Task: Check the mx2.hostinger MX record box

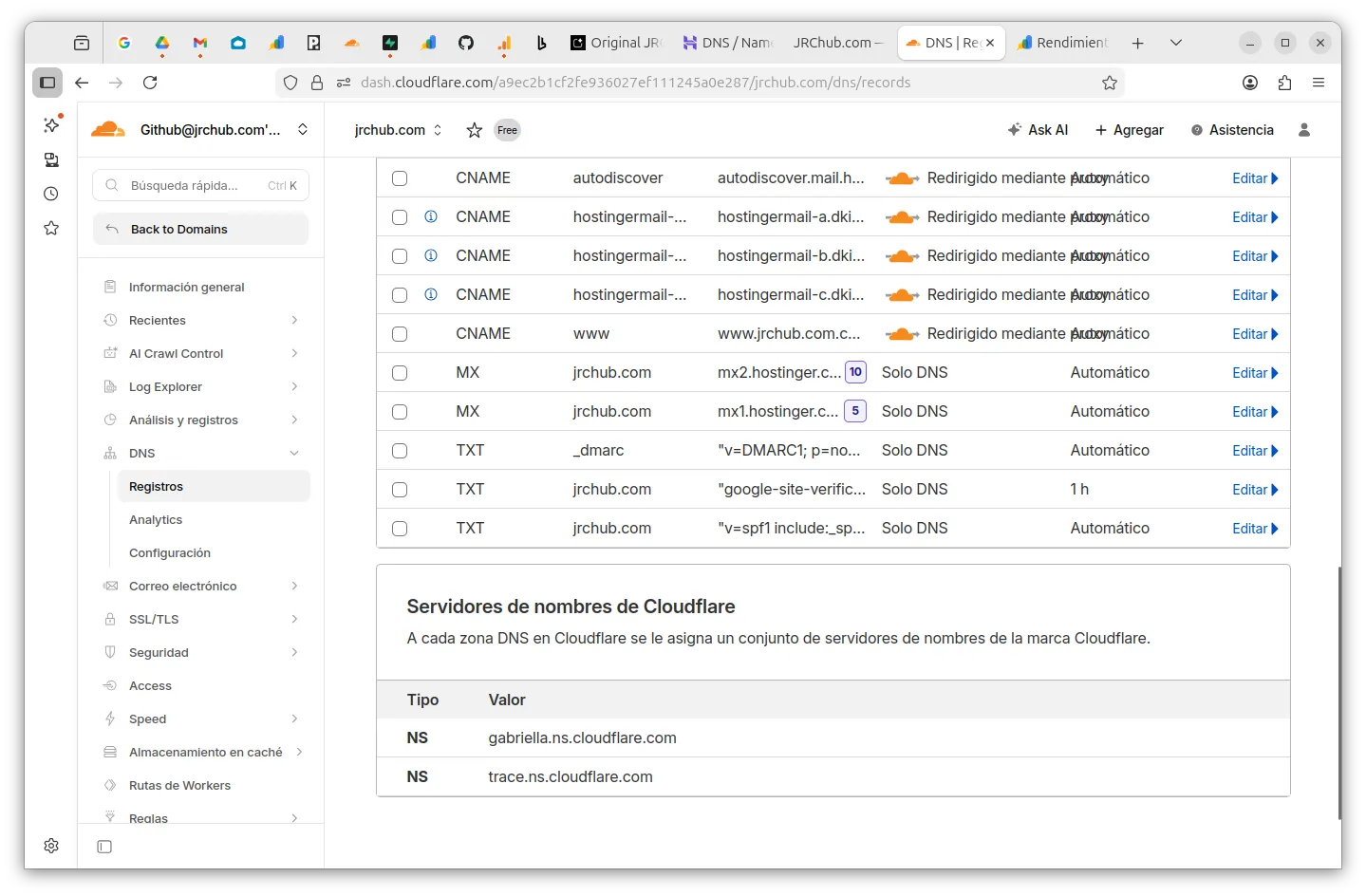Action: tap(400, 373)
